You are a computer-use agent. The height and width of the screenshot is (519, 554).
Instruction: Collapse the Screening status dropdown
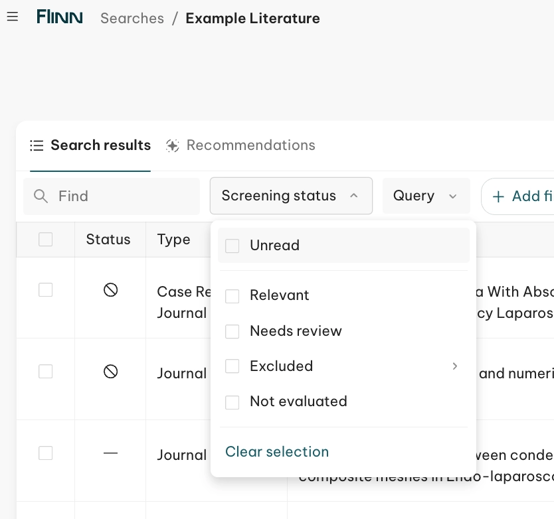(x=291, y=196)
